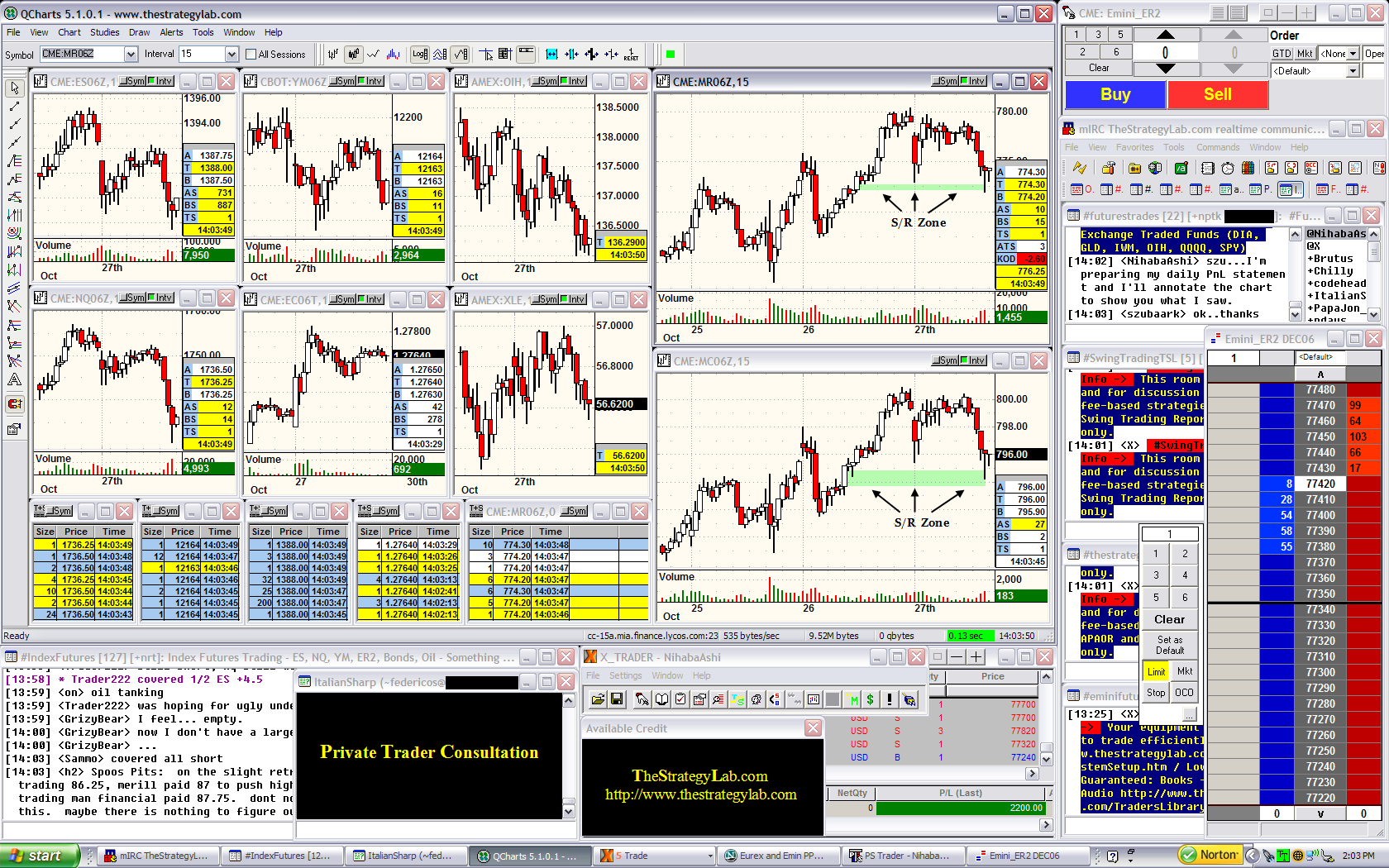Open the Studies menu
The width and height of the screenshot is (1389, 868).
pyautogui.click(x=104, y=32)
